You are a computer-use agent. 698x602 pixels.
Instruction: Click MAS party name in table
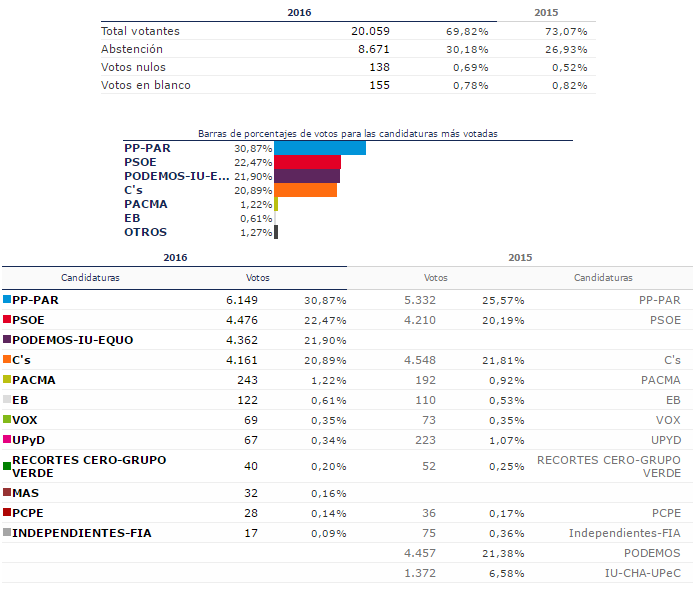coord(25,493)
